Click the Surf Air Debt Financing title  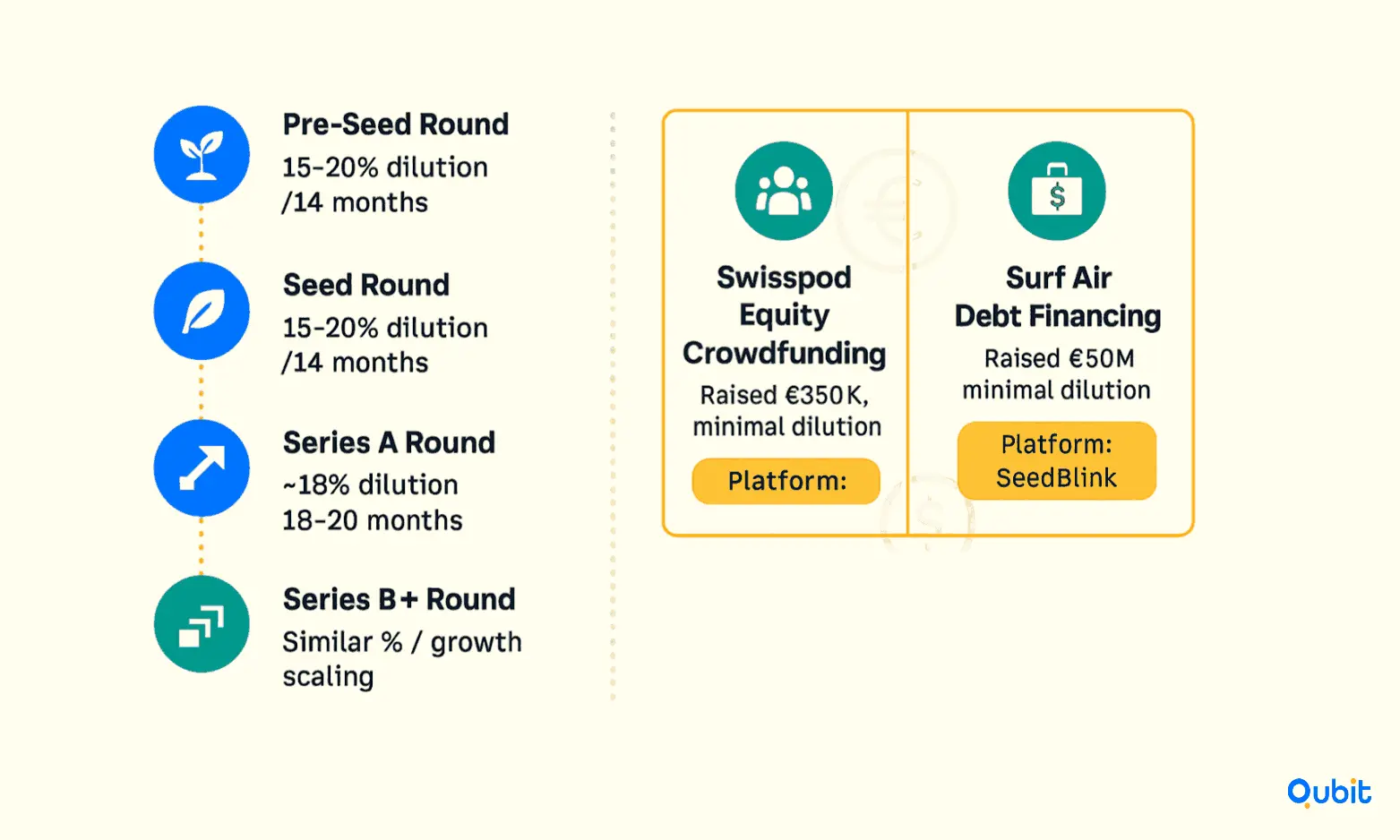coord(1058,296)
